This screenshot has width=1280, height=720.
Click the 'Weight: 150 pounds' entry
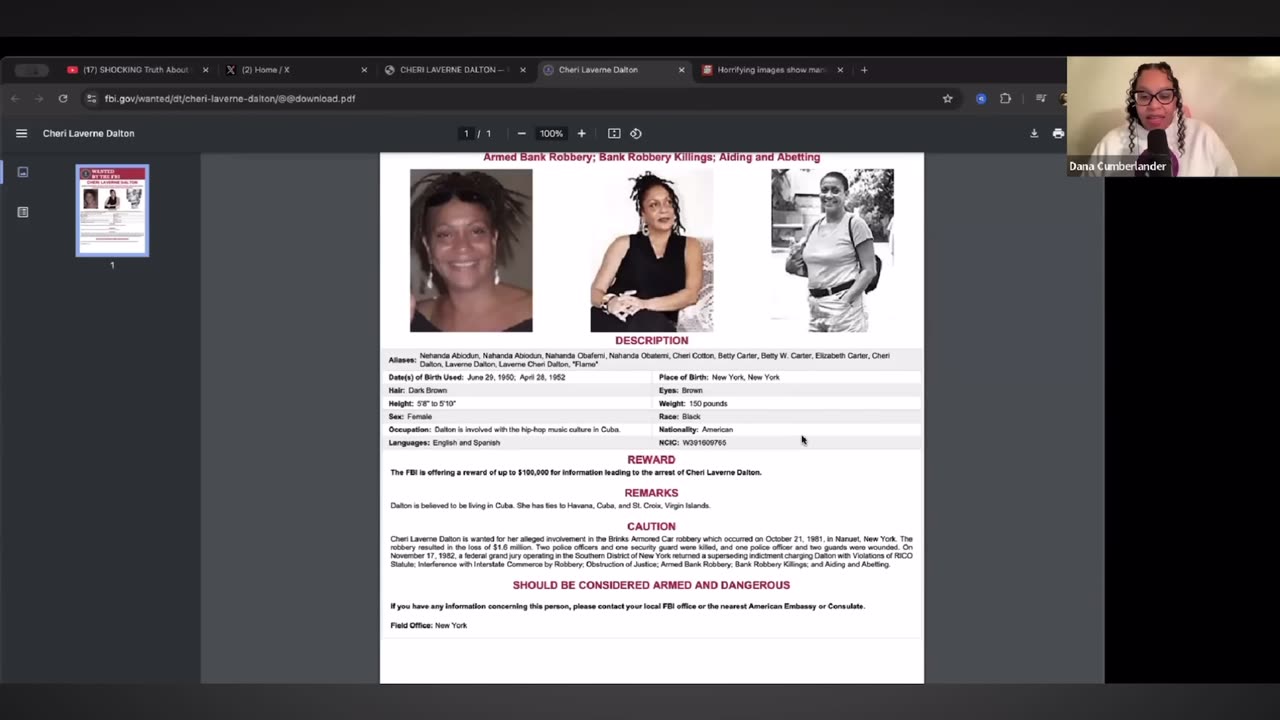click(x=693, y=403)
